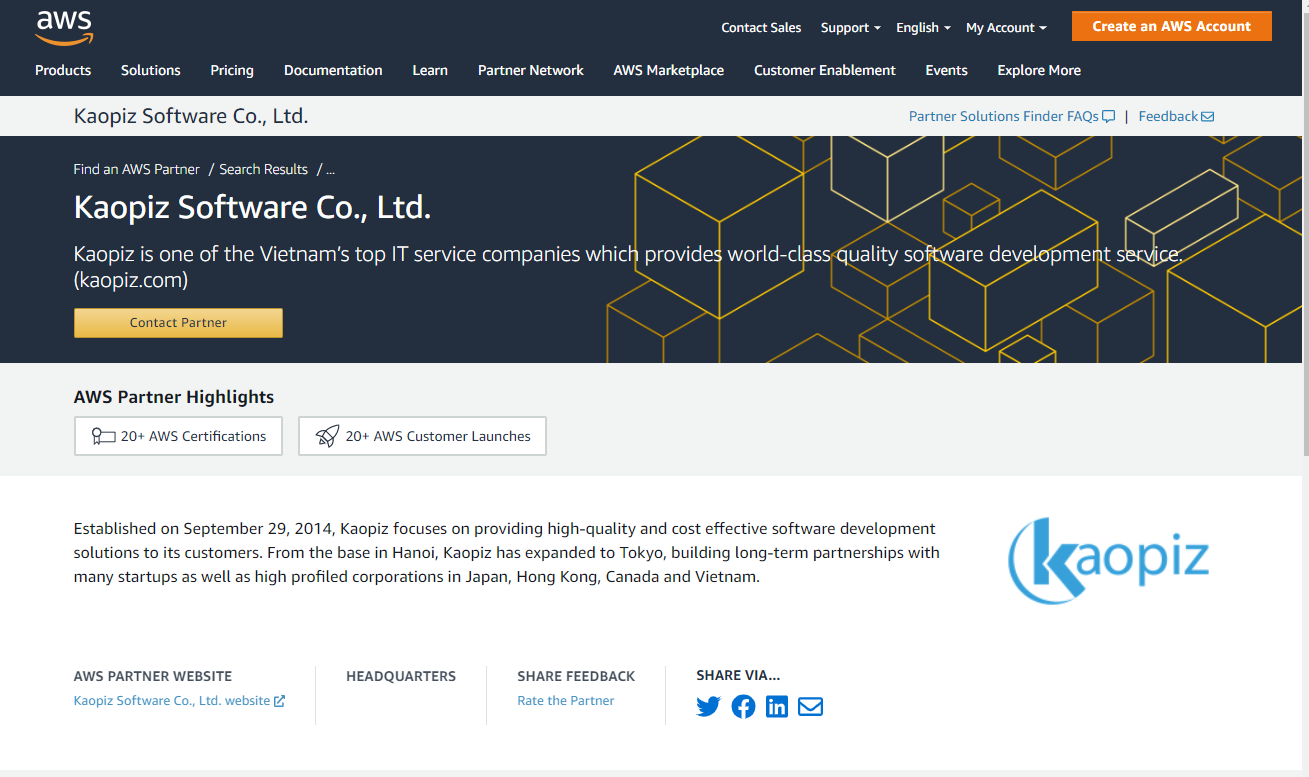Click the AWS logo in the header
The width and height of the screenshot is (1309, 777).
click(63, 28)
